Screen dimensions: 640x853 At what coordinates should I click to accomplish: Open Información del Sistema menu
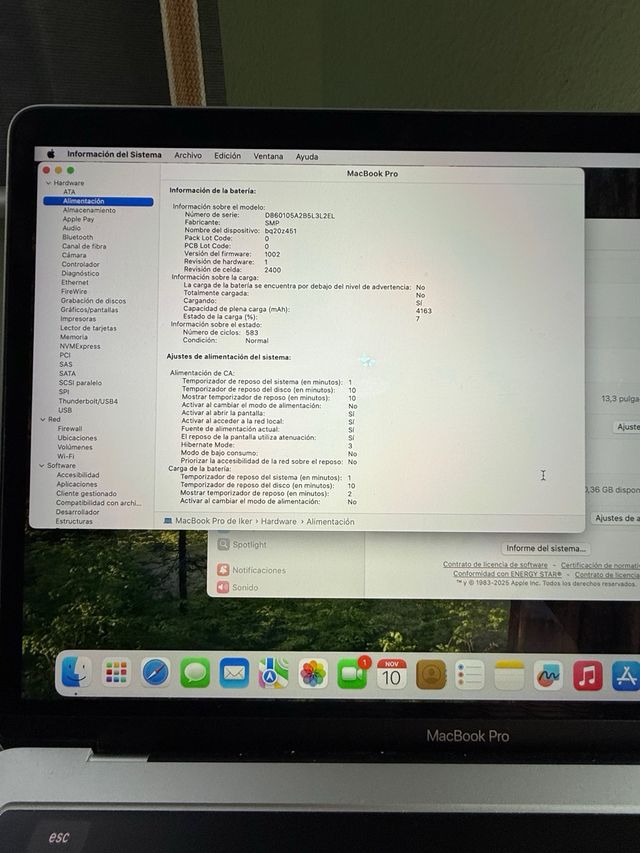point(114,154)
